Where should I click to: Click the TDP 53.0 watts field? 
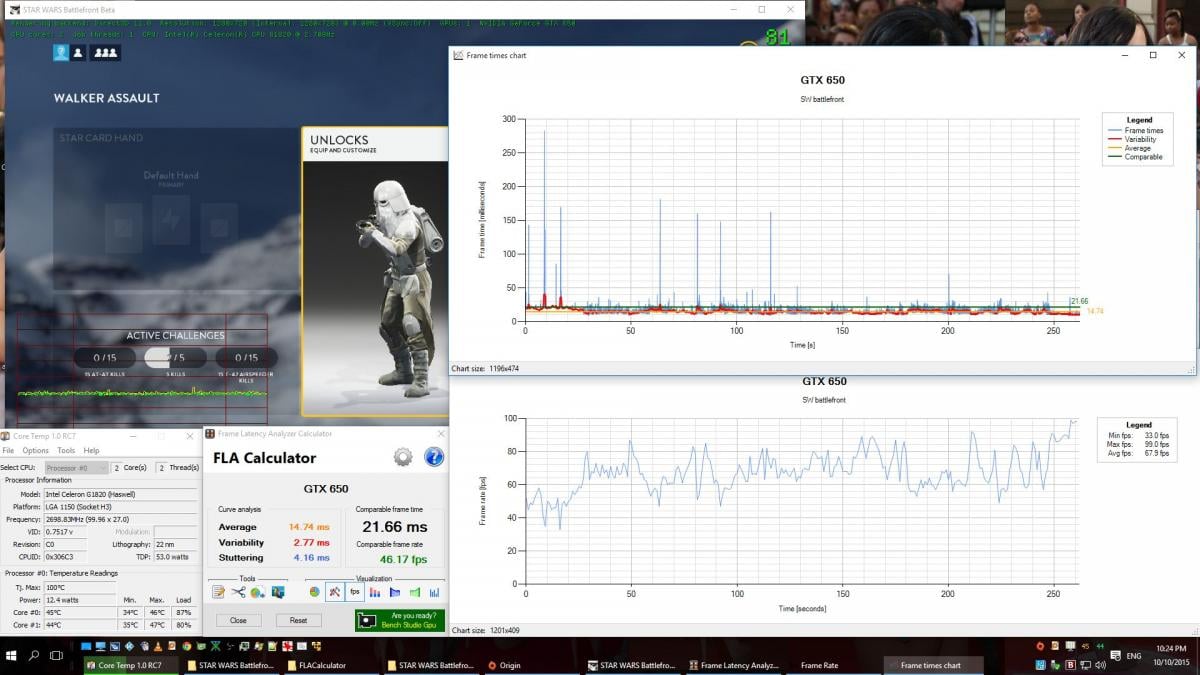177,557
